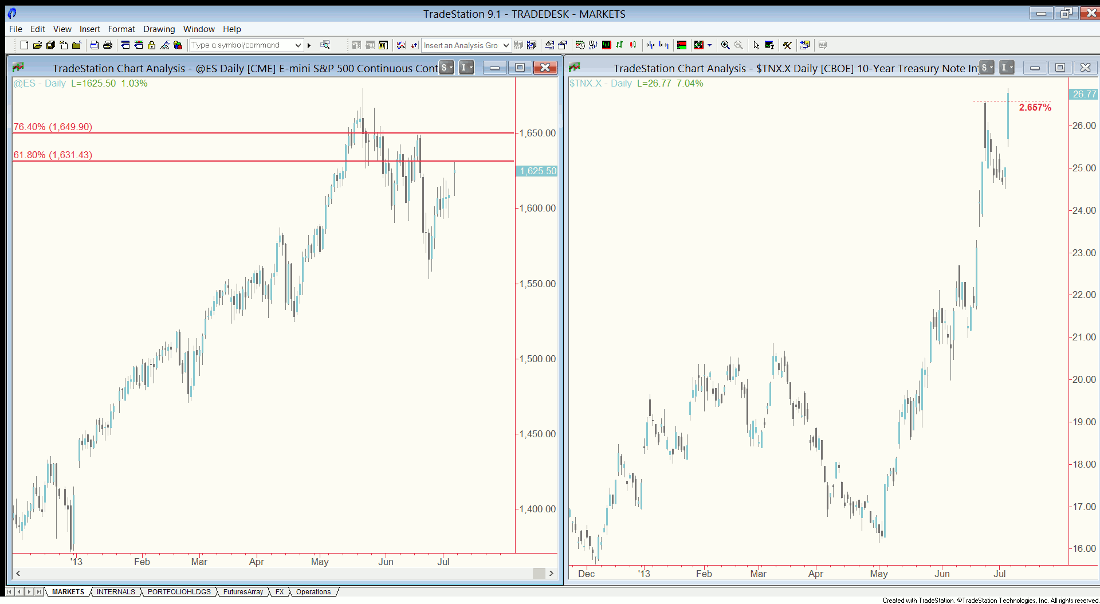Open the chart color scheme dropdown arrow

coord(709,45)
